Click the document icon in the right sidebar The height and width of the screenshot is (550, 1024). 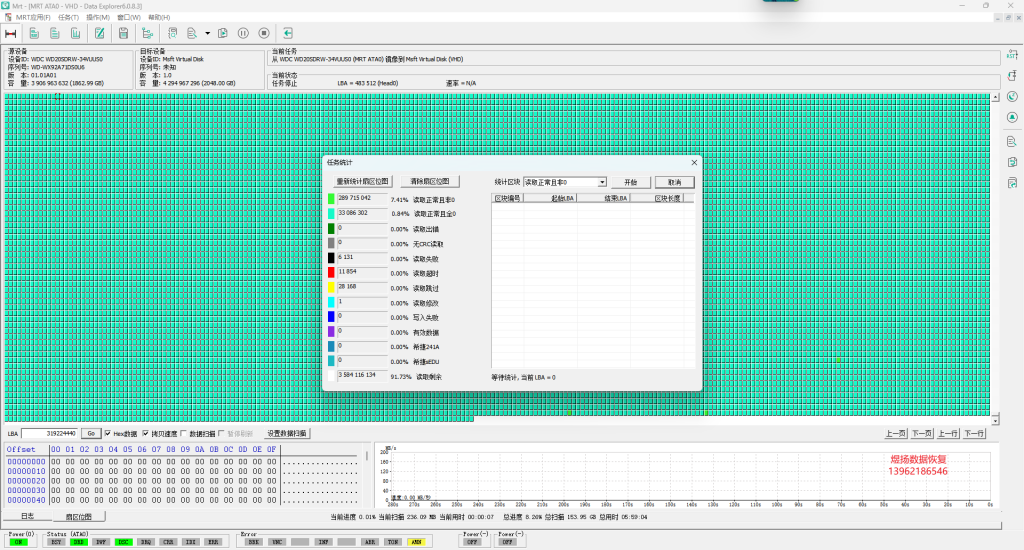coord(1012,141)
